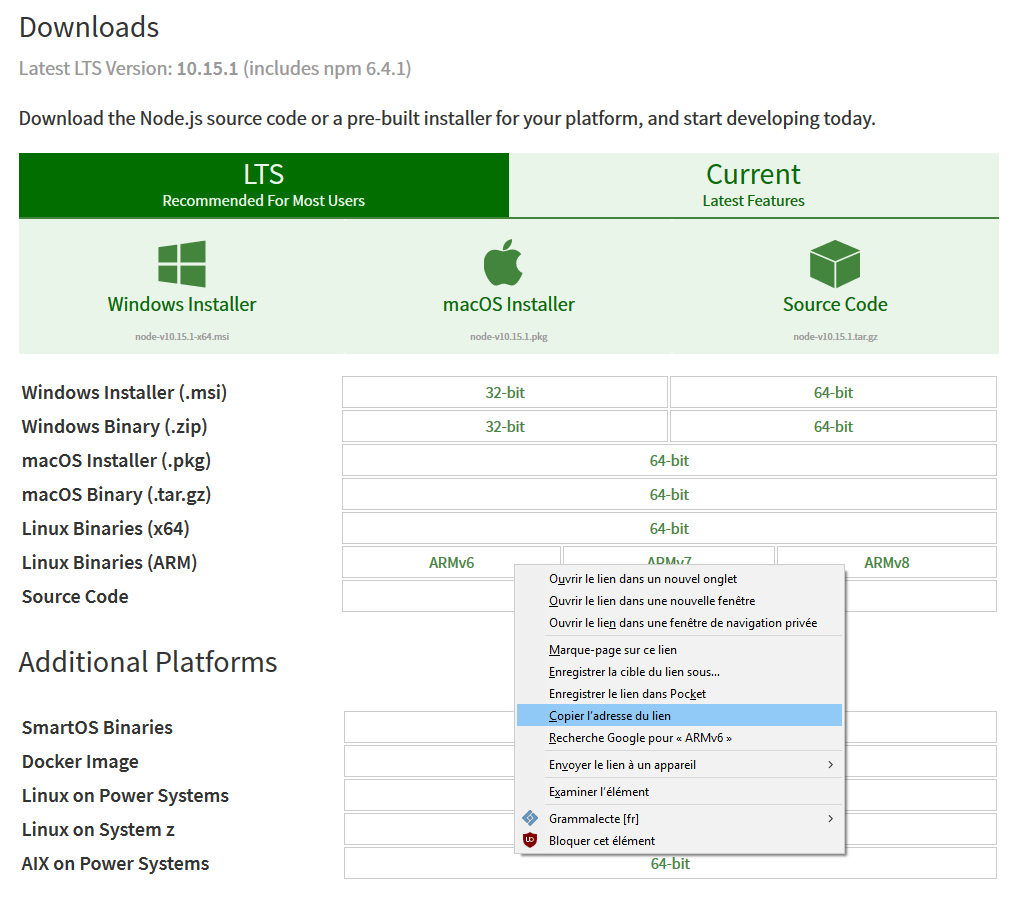The image size is (1014, 898).
Task: Select the ARMv6 Linux binary link
Action: click(x=451, y=562)
